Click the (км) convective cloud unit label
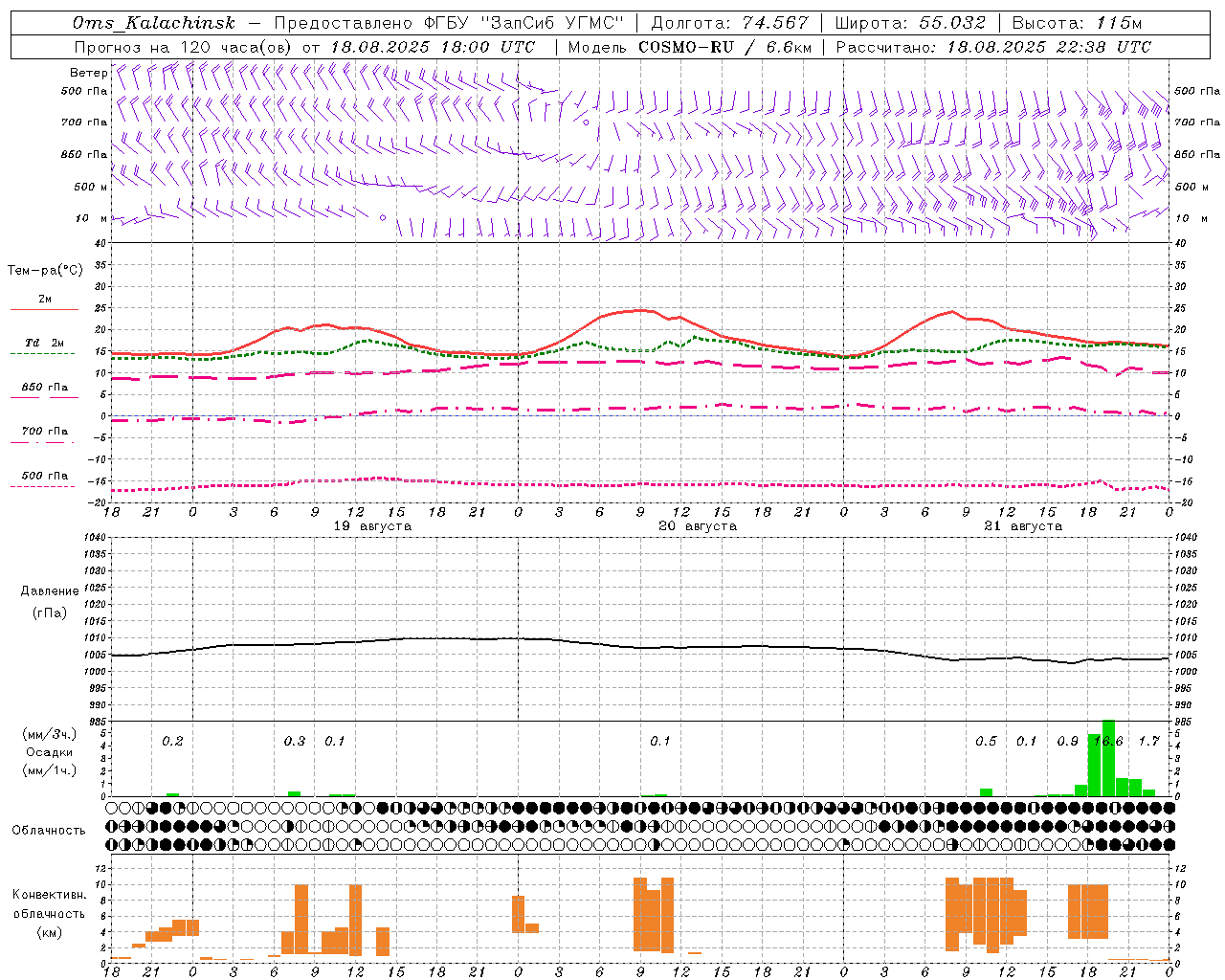Image resolution: width=1225 pixels, height=980 pixels. pos(49,932)
